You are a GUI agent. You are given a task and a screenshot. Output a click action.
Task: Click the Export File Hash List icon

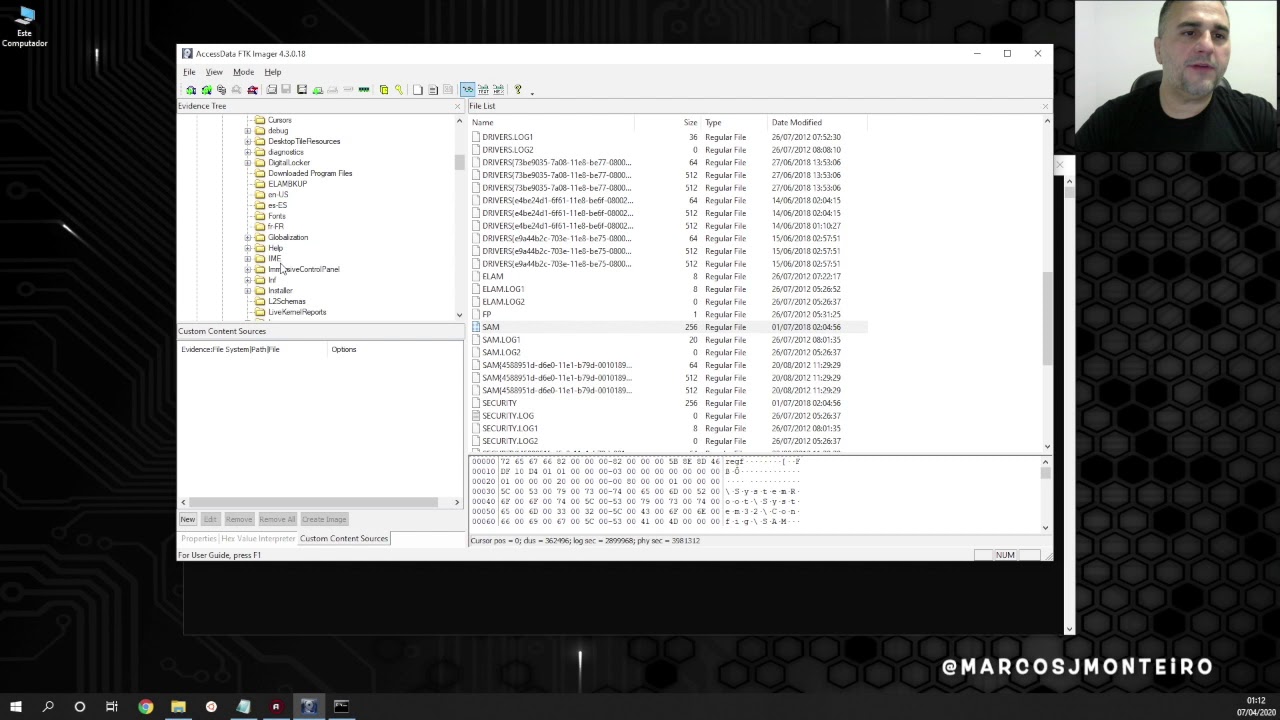point(432,89)
